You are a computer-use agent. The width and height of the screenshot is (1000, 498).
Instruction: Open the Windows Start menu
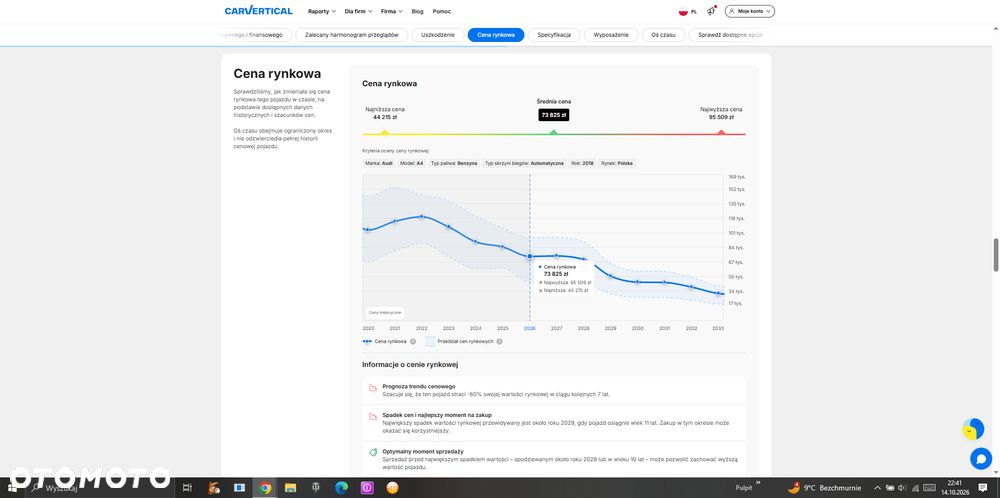click(13, 488)
